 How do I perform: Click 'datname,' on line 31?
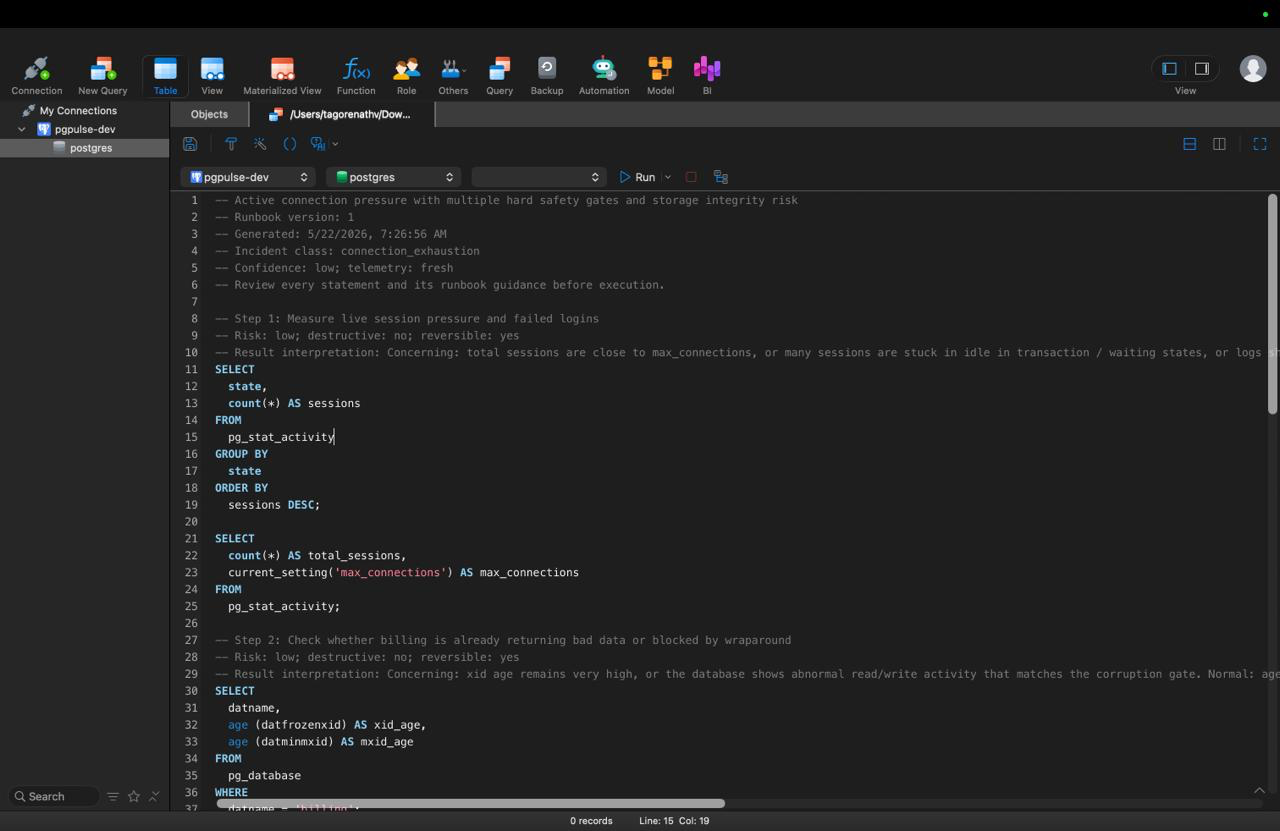254,708
